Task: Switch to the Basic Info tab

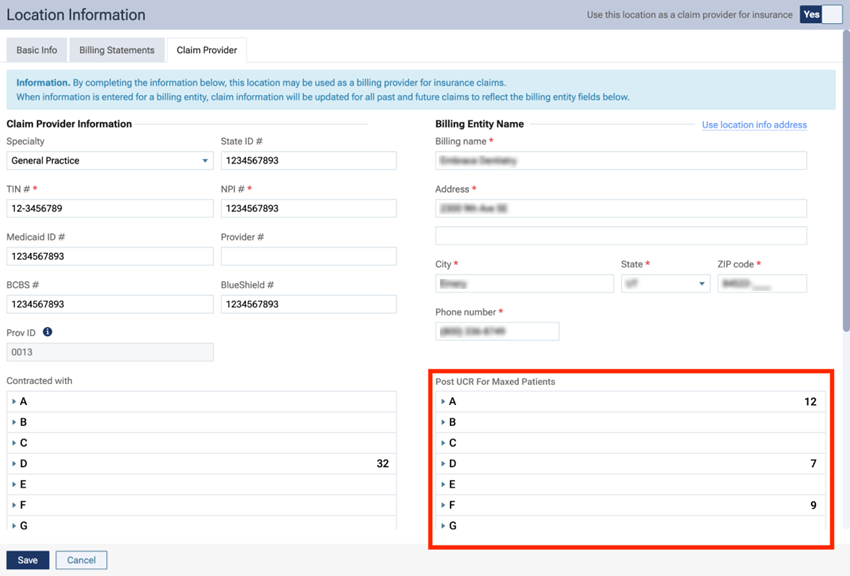Action: coord(37,50)
